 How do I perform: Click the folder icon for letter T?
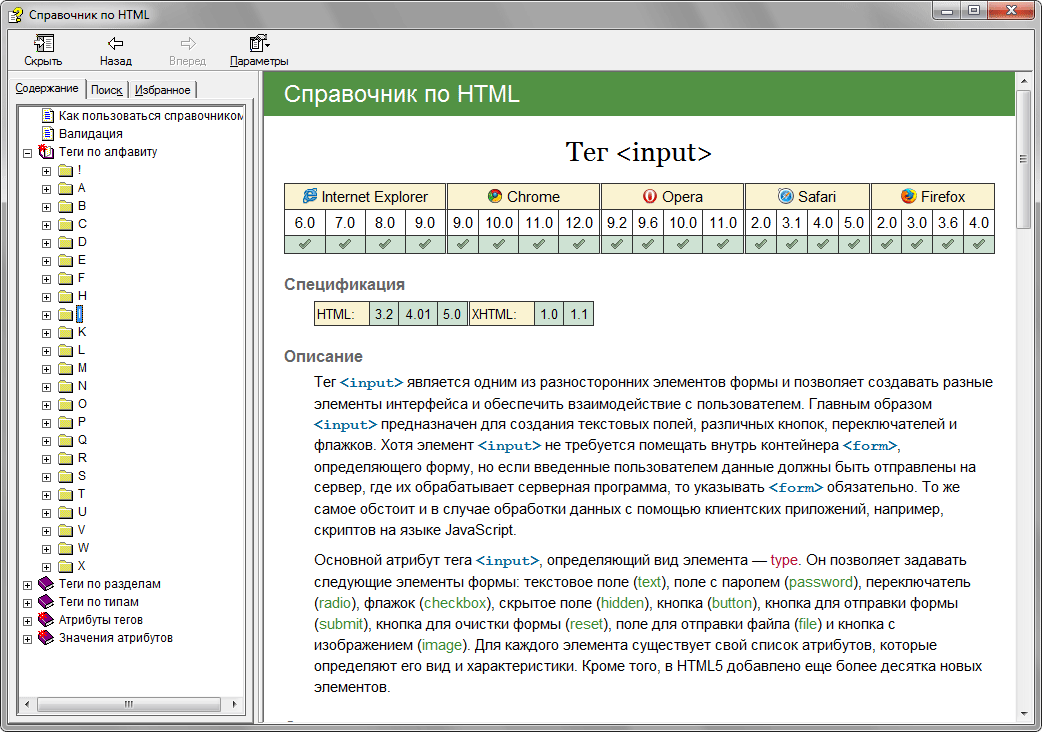65,494
